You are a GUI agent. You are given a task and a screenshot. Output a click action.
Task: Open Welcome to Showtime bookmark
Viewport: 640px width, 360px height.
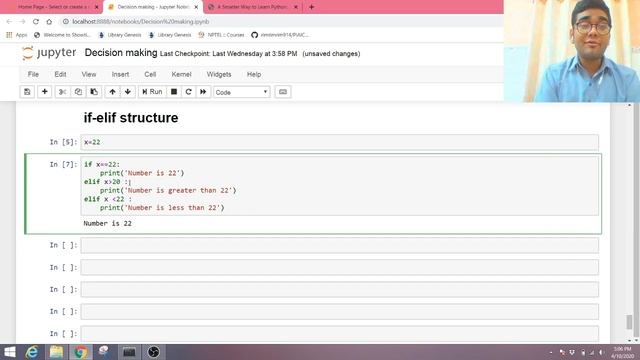[62, 35]
